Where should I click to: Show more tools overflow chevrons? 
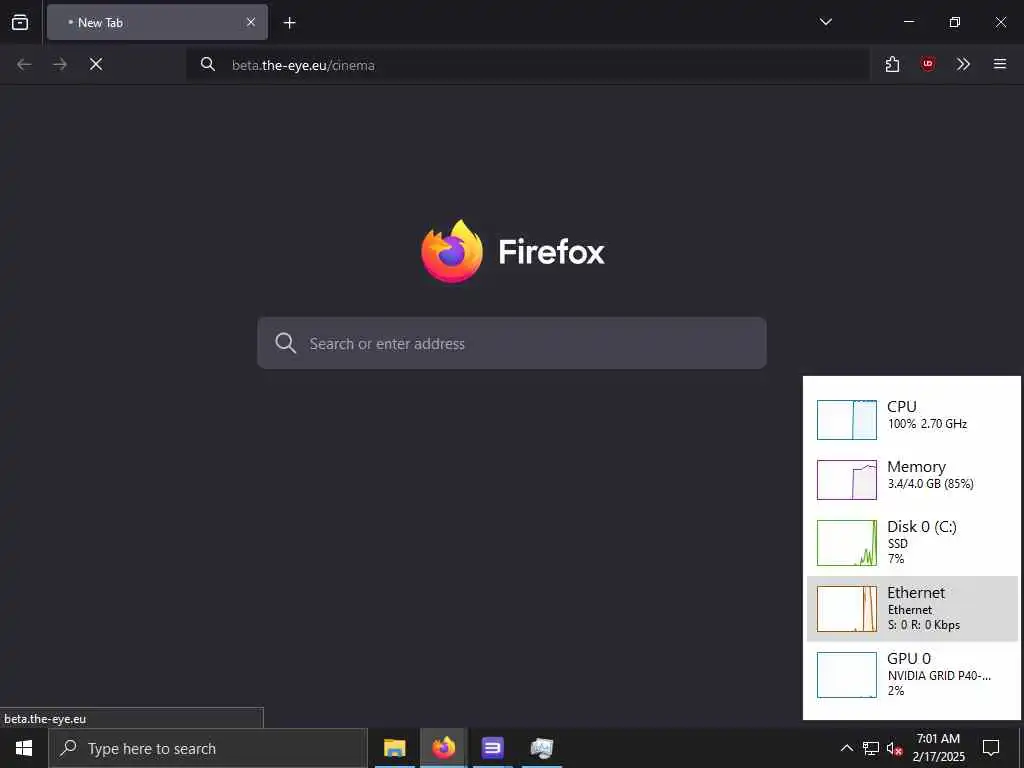click(x=963, y=64)
